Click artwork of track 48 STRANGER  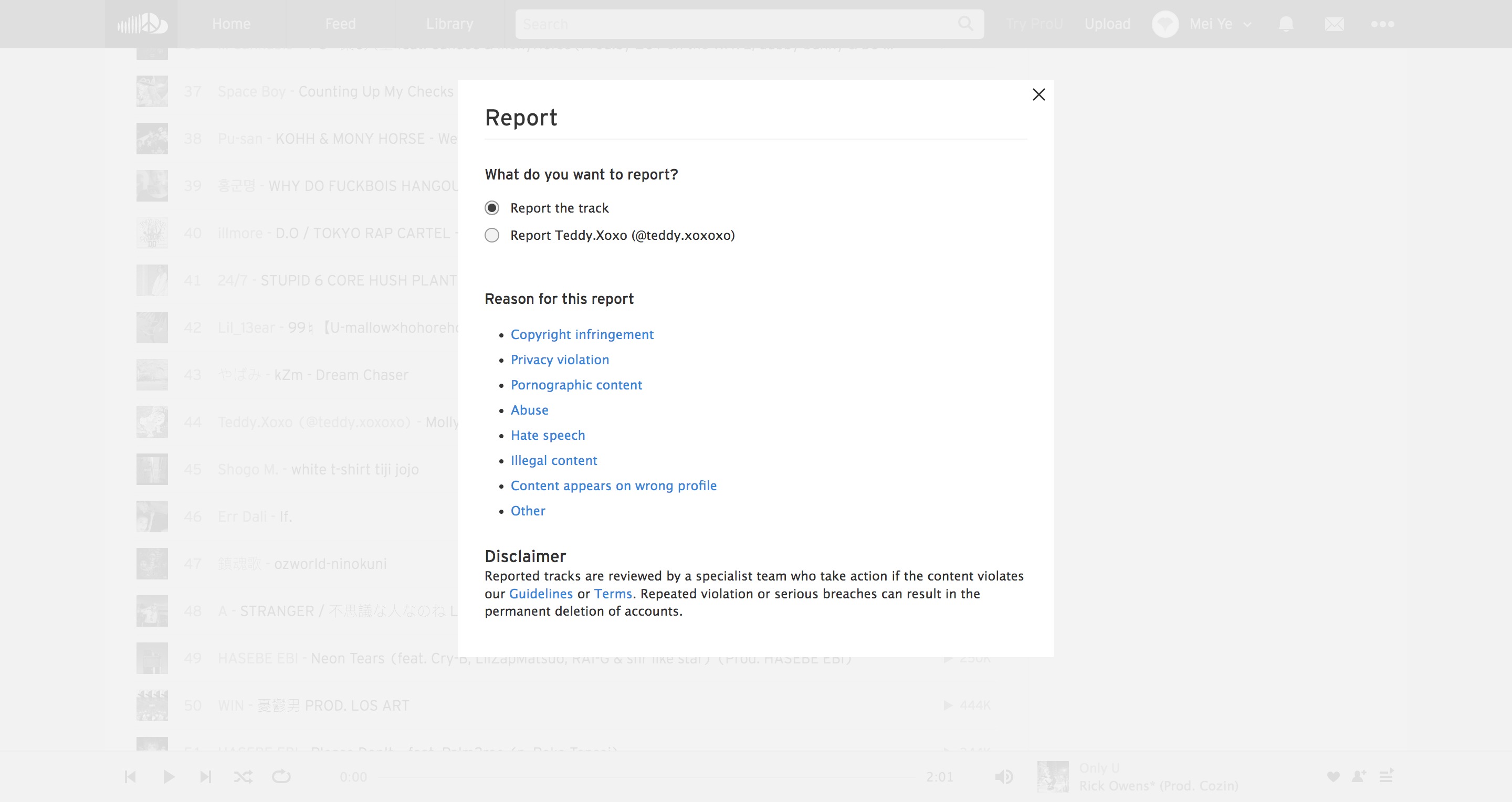click(152, 611)
